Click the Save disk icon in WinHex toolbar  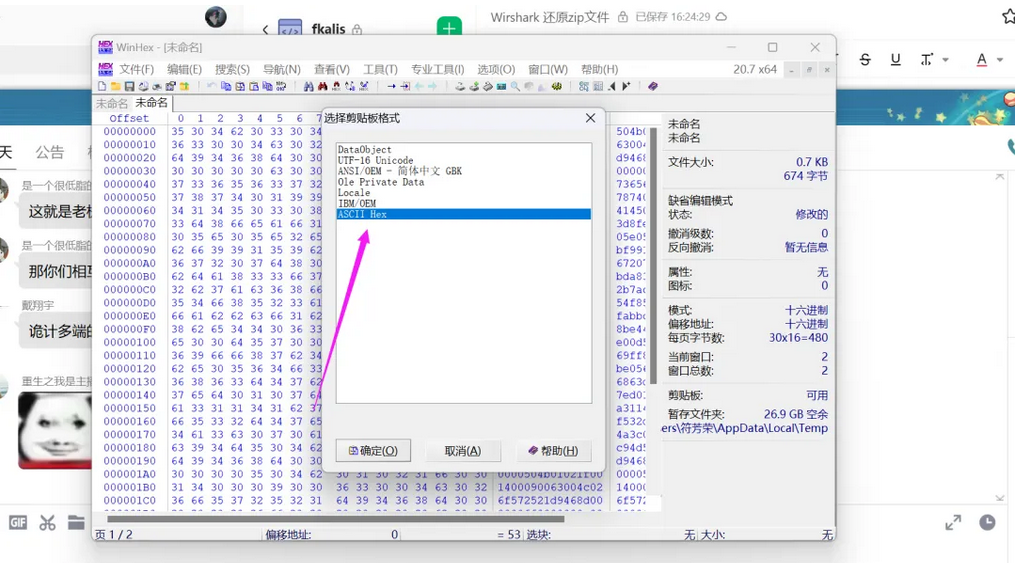coord(129,86)
